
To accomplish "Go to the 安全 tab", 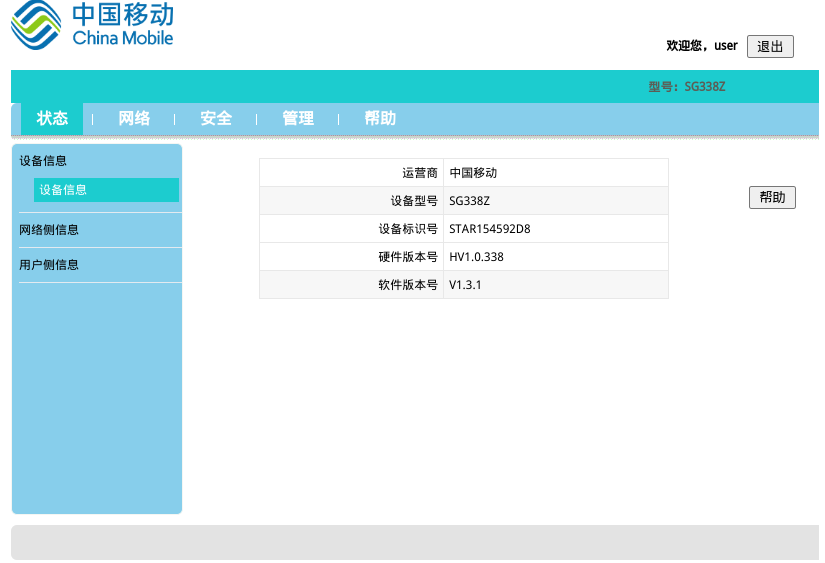I will 216,119.
